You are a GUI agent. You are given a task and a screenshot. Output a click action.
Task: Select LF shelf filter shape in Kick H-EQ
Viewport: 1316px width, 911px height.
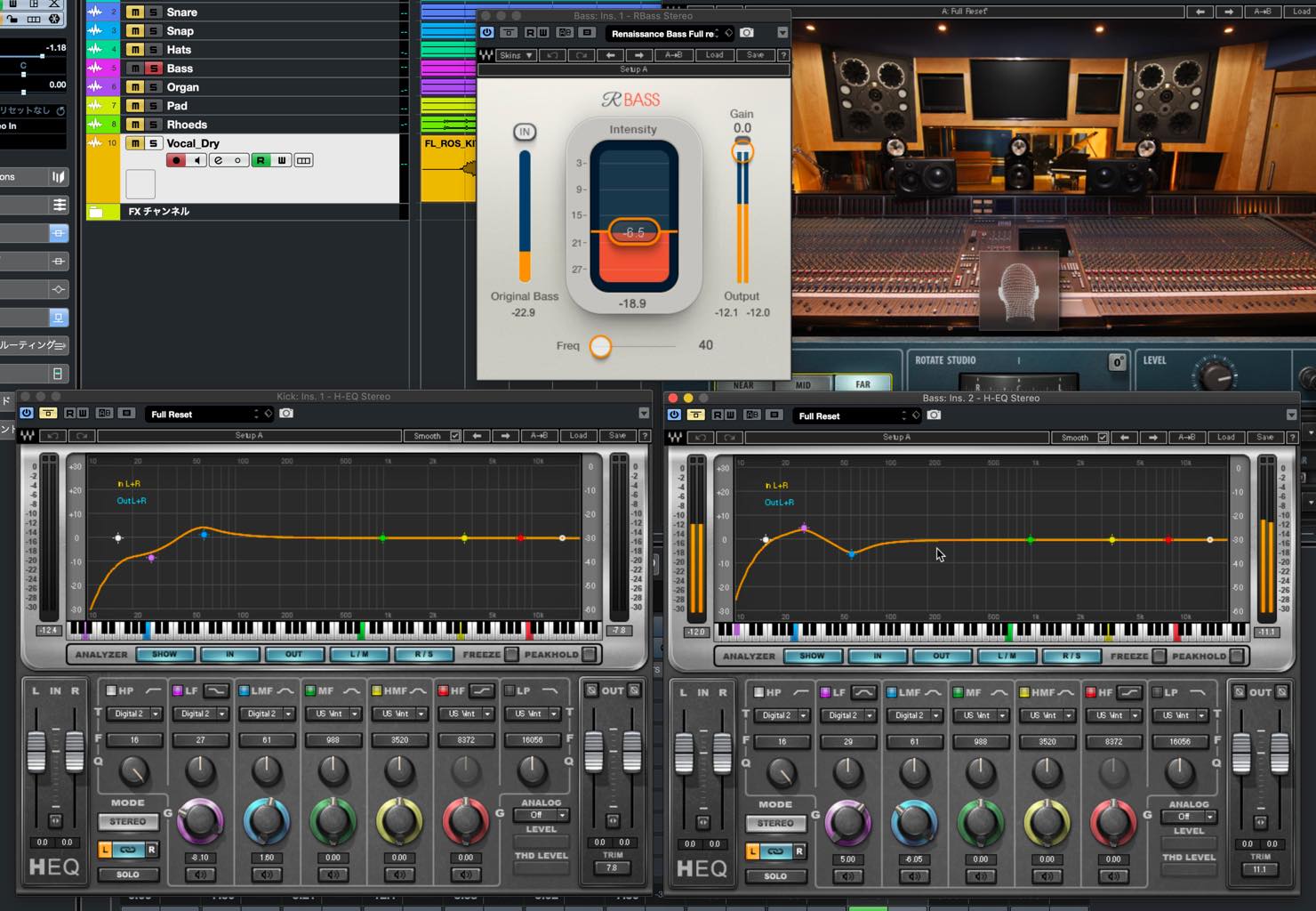tap(216, 690)
